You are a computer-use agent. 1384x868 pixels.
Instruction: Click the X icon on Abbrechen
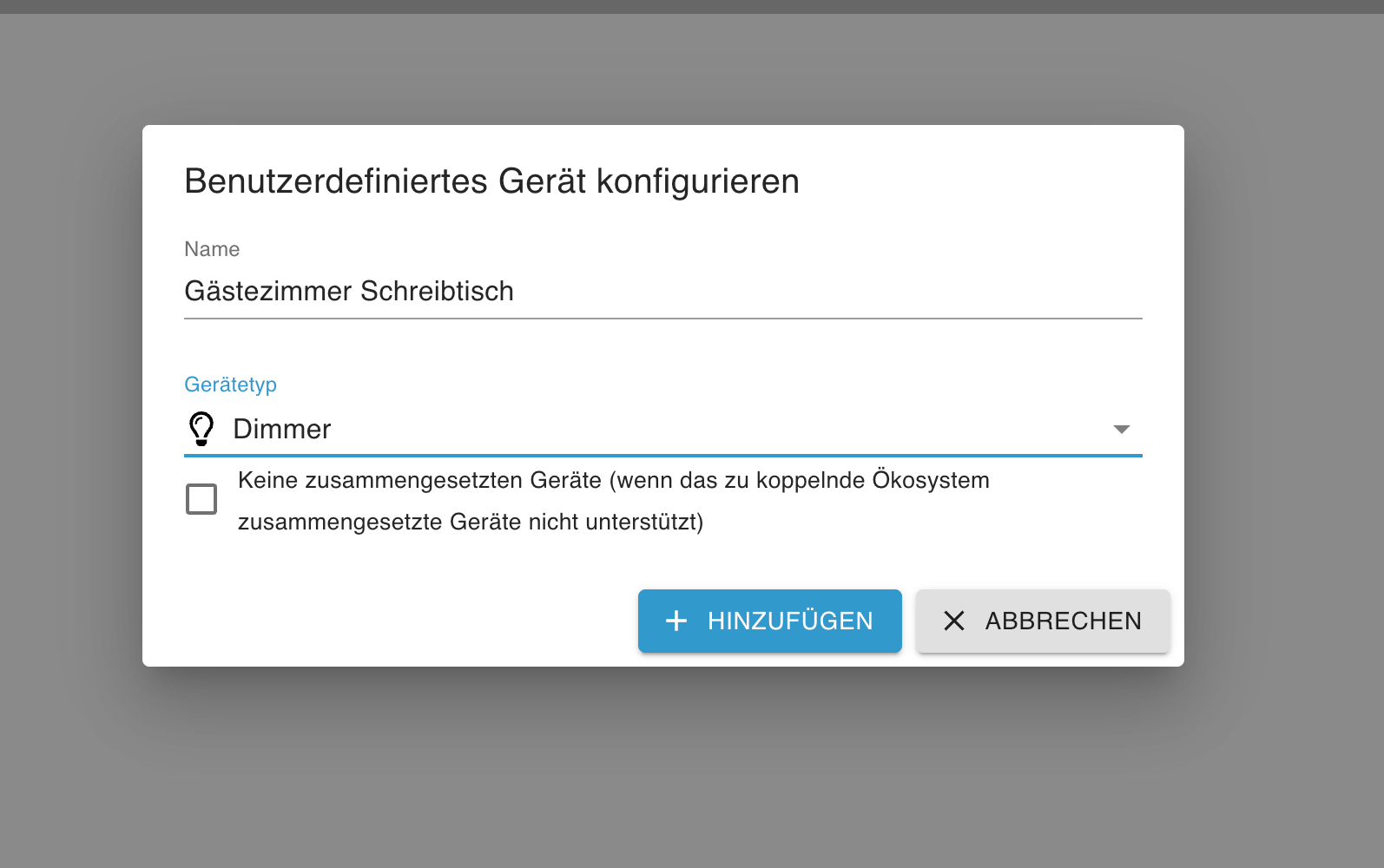point(954,621)
